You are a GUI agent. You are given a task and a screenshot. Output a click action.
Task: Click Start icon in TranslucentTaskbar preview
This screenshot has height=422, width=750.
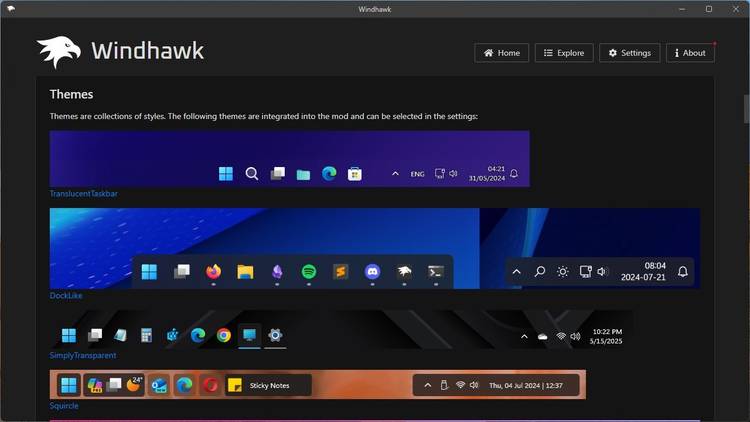[226, 174]
